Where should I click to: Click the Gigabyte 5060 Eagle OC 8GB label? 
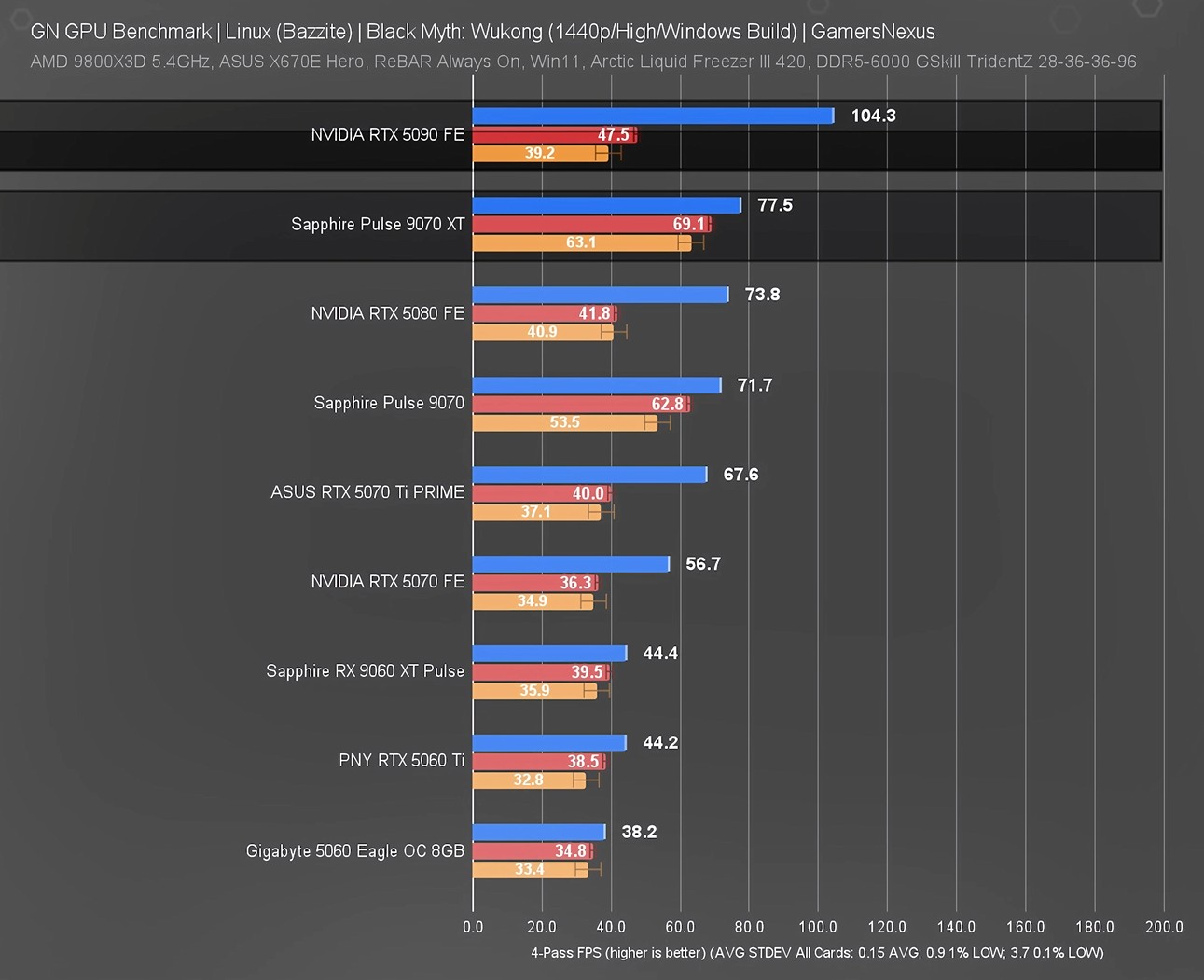pyautogui.click(x=354, y=850)
